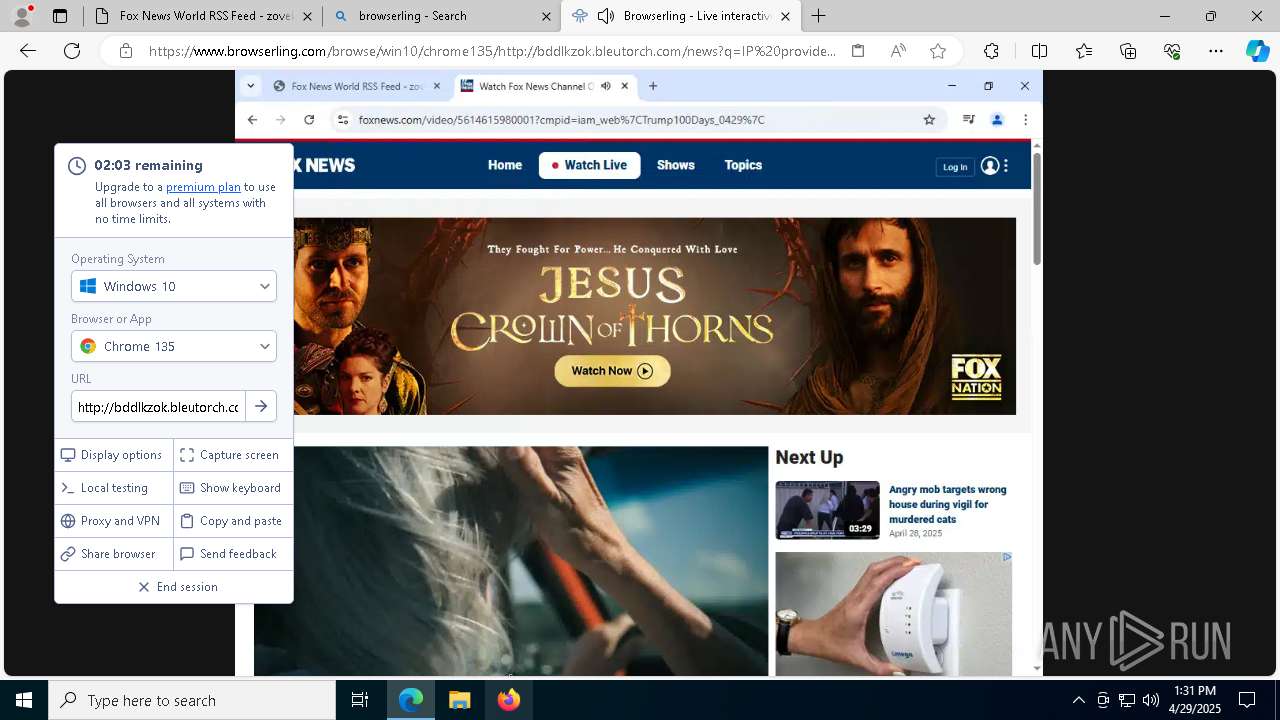The width and height of the screenshot is (1280, 720).
Task: Refresh the Edge page
Action: coord(72,51)
